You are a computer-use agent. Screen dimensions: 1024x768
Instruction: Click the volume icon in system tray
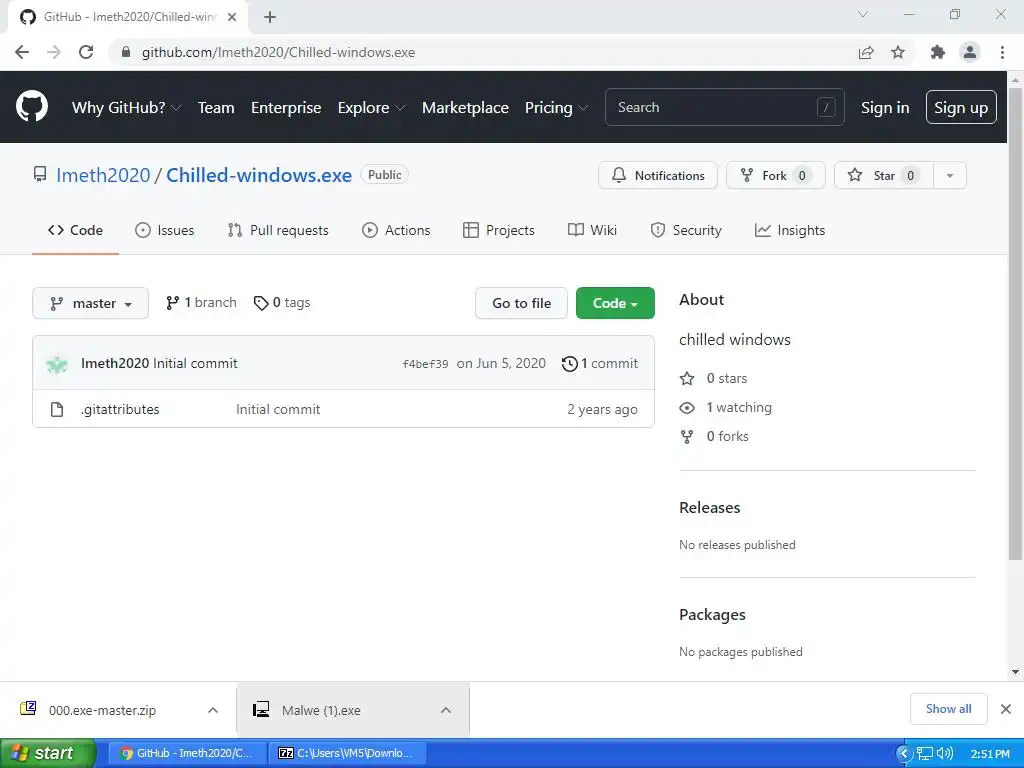tap(944, 753)
